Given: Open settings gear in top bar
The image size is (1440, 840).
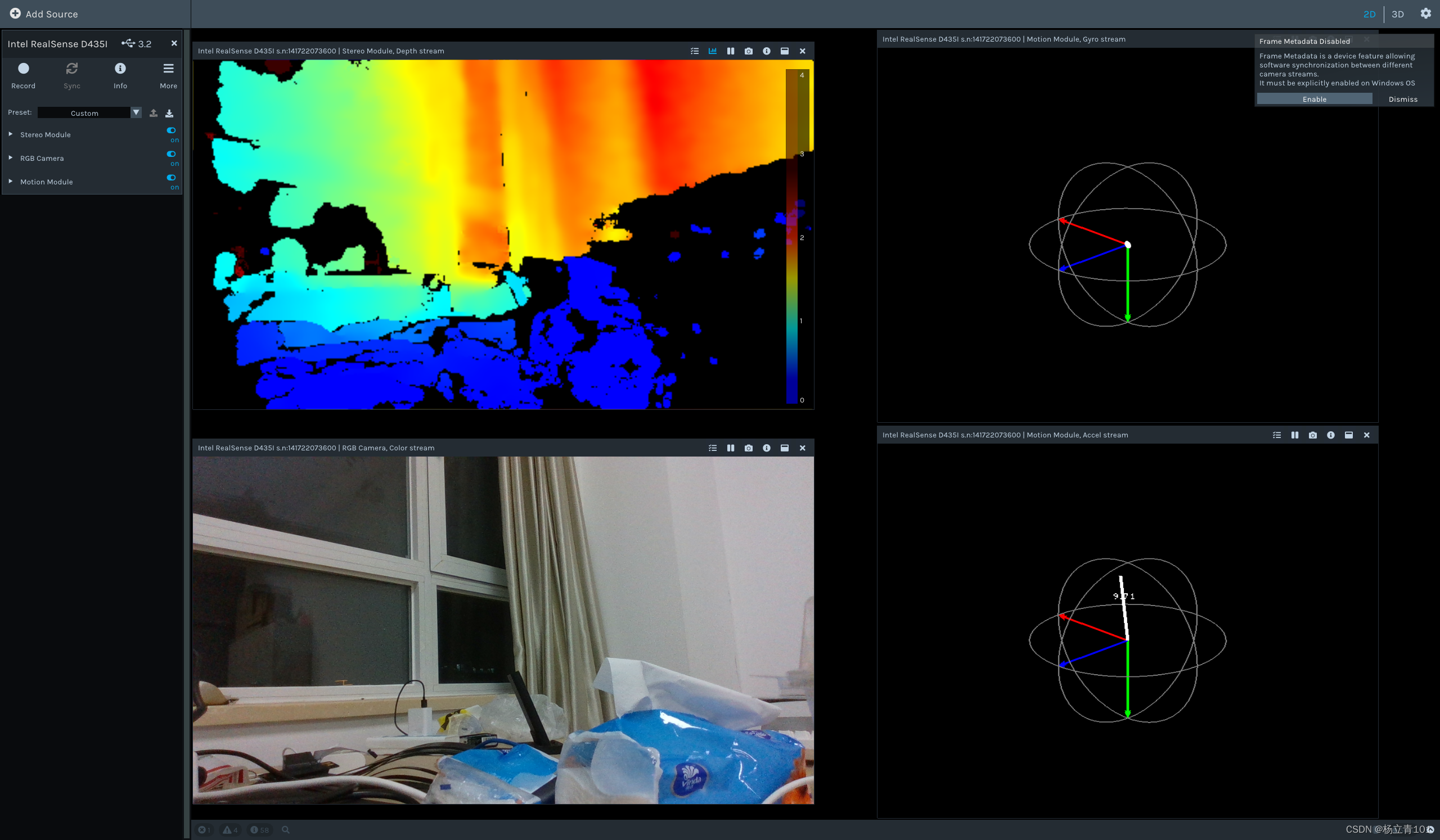Looking at the screenshot, I should click(1425, 13).
